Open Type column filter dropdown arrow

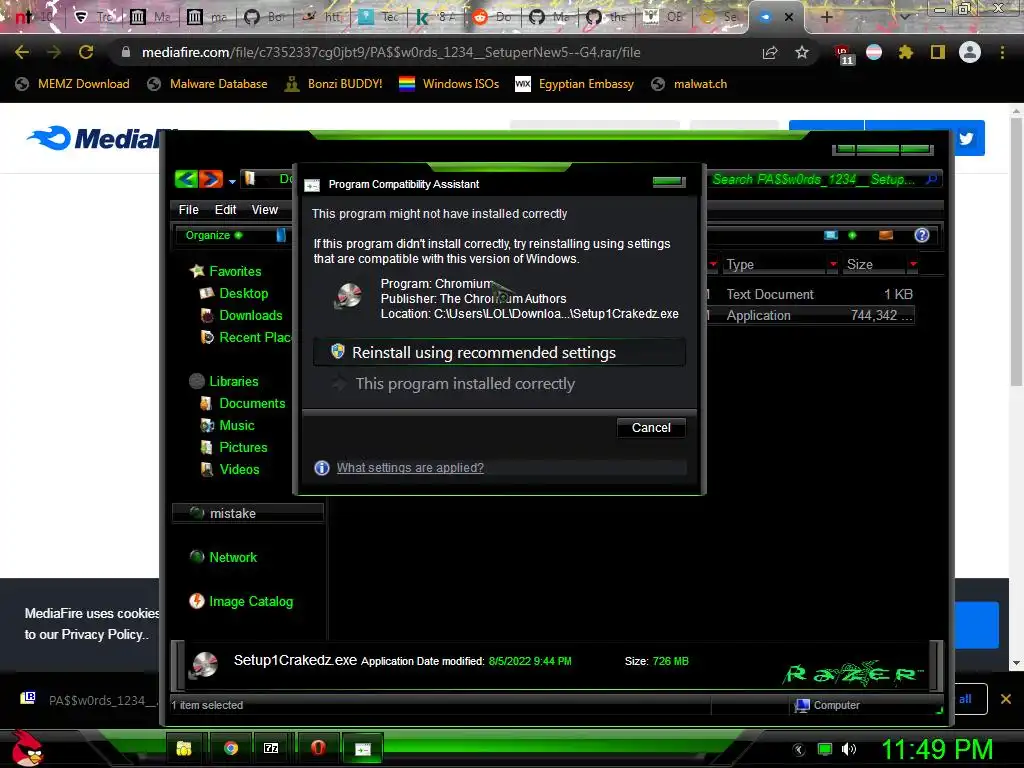(833, 264)
